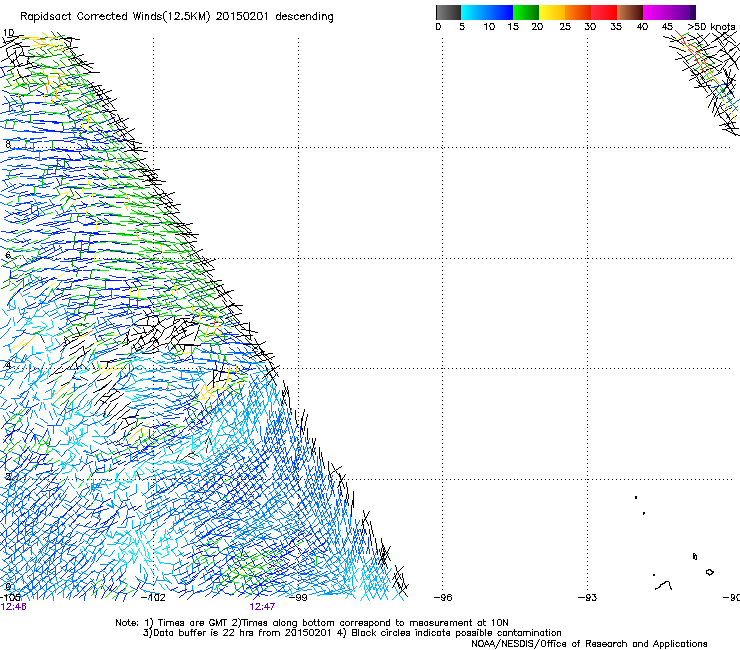740x650 pixels.
Task: Click the green 15-20 knots color swatch
Action: click(x=526, y=12)
